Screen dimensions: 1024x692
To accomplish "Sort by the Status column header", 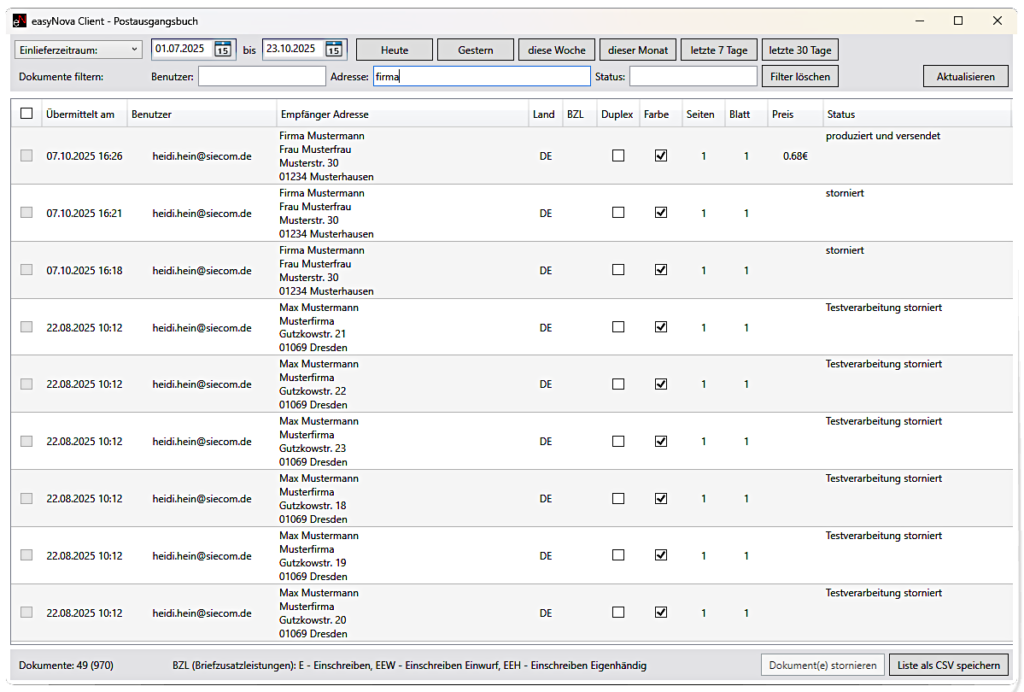I will click(x=841, y=114).
